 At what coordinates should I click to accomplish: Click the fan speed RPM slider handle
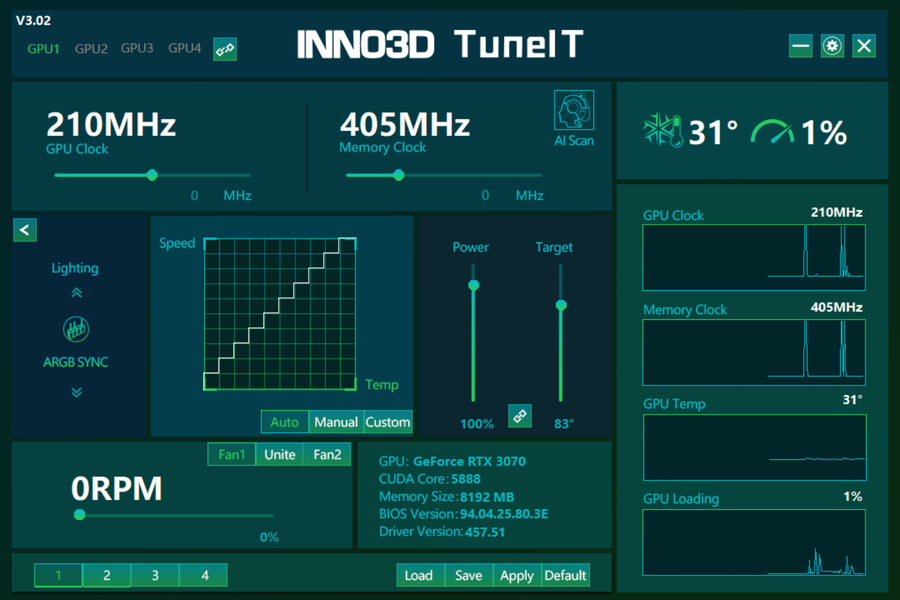(x=80, y=514)
